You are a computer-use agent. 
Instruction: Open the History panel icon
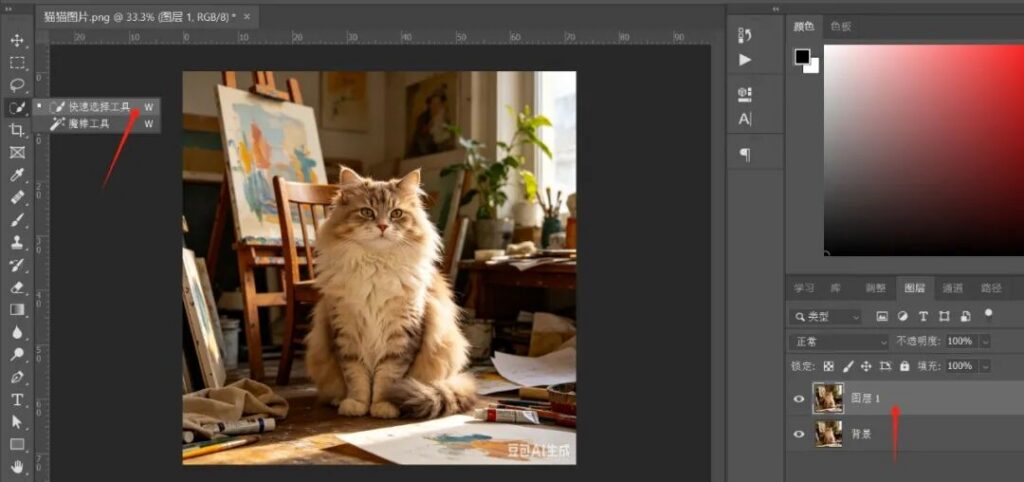(x=745, y=35)
